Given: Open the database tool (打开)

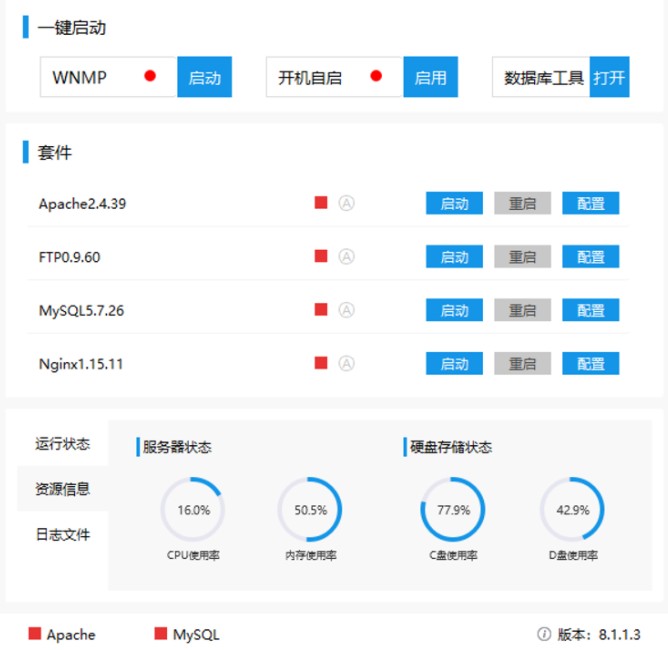Looking at the screenshot, I should pyautogui.click(x=609, y=77).
